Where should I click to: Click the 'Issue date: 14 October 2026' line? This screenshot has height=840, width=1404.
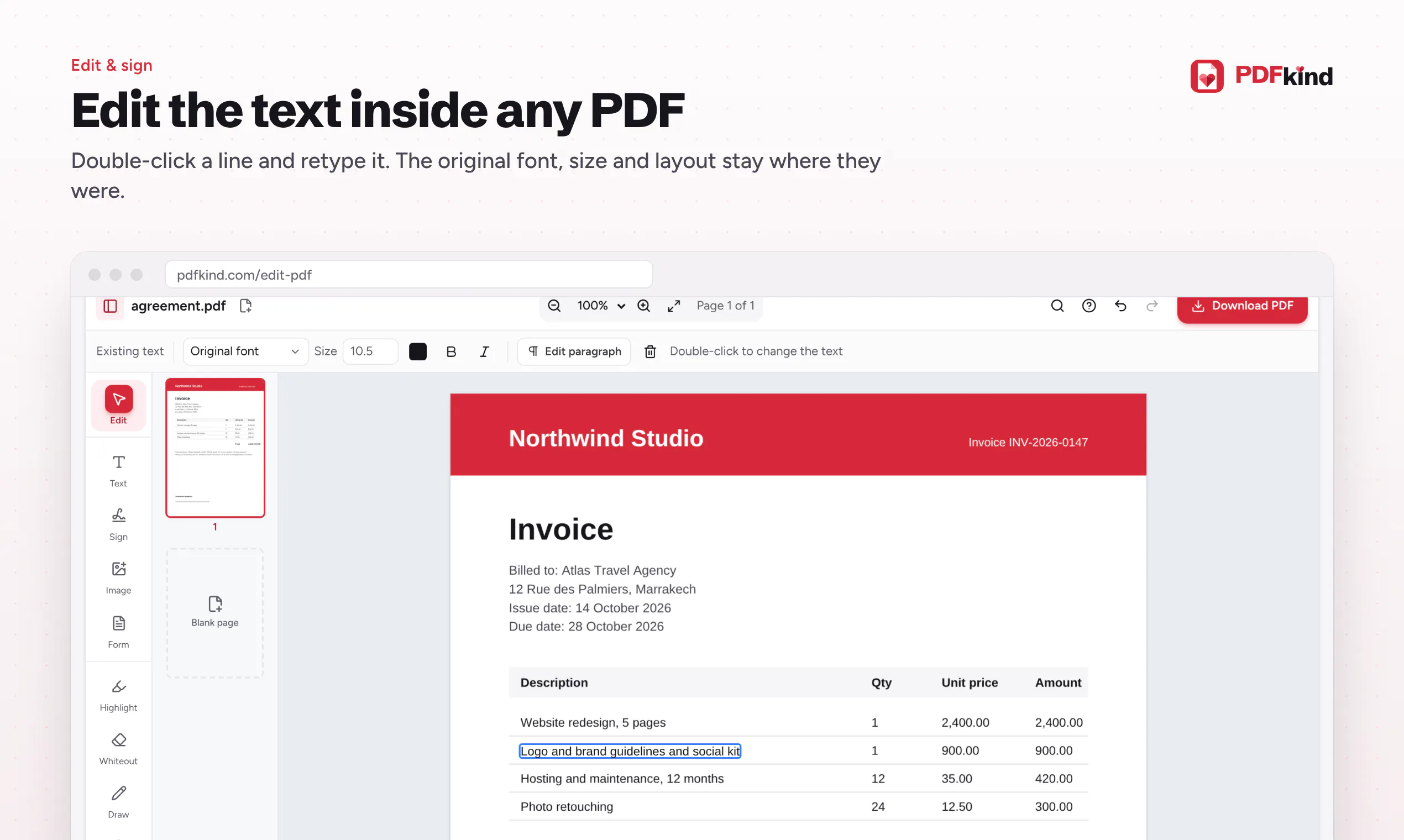tap(589, 608)
